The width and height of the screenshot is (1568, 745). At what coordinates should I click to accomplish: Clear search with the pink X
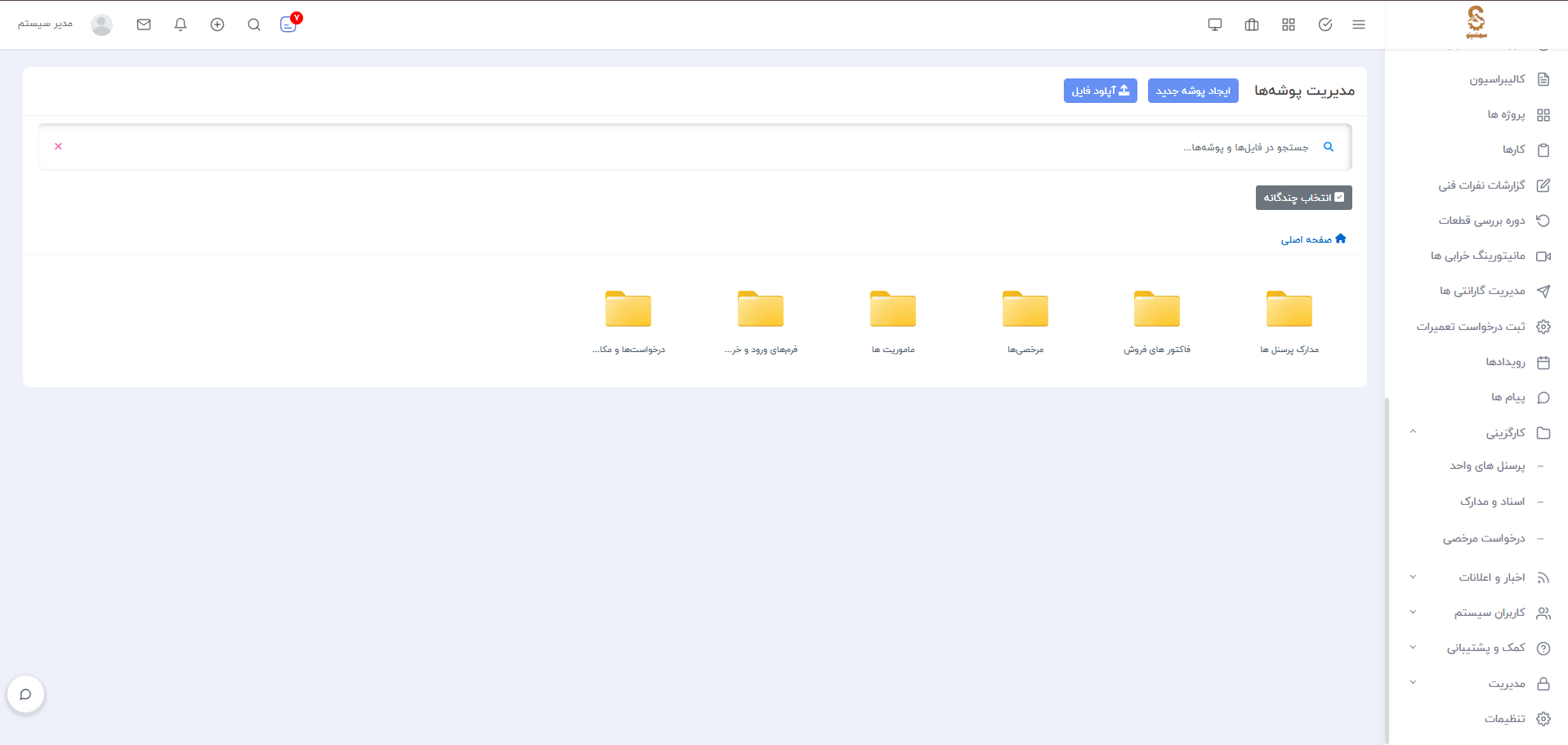click(x=58, y=146)
